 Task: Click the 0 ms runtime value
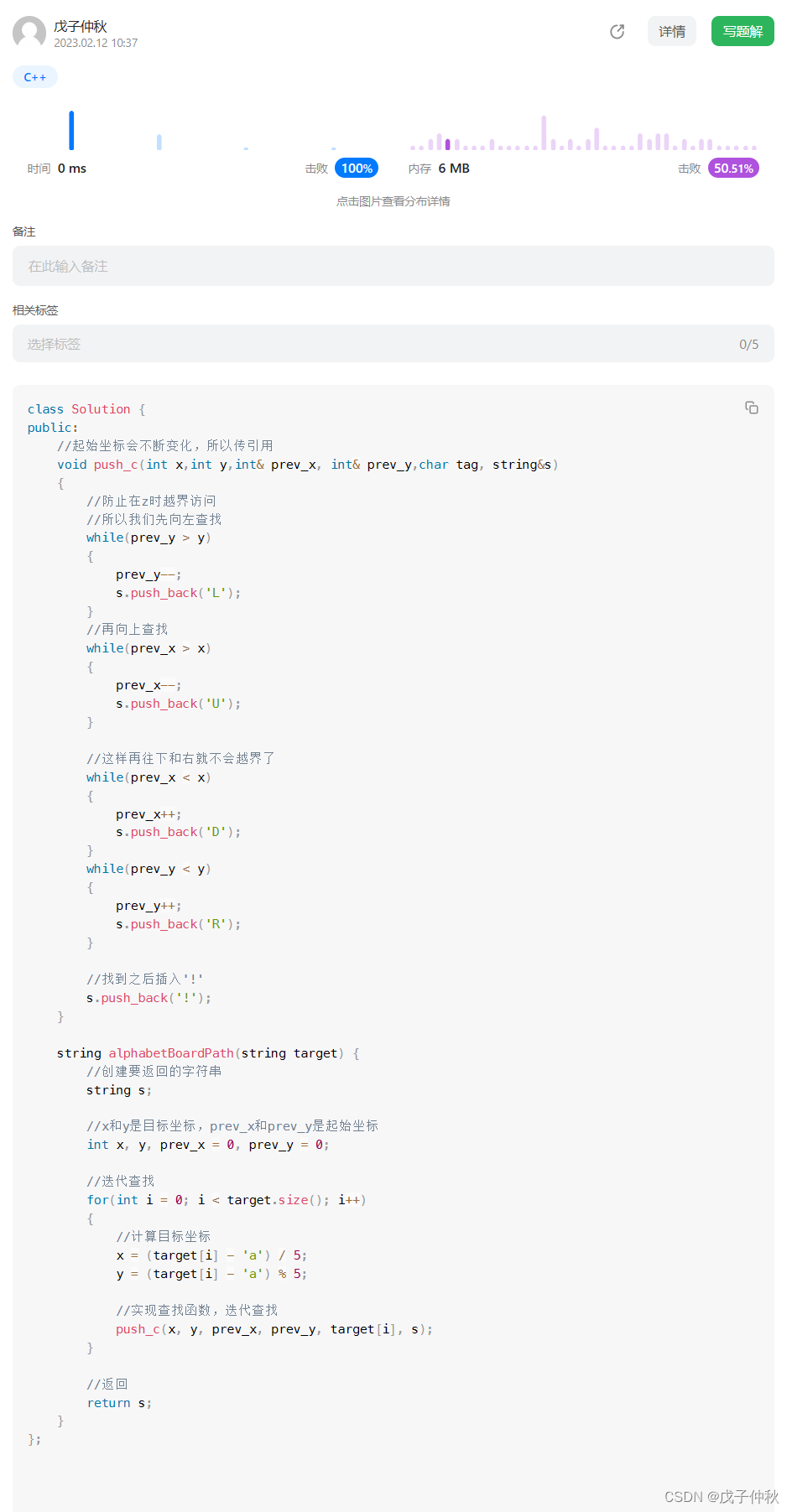[x=72, y=169]
